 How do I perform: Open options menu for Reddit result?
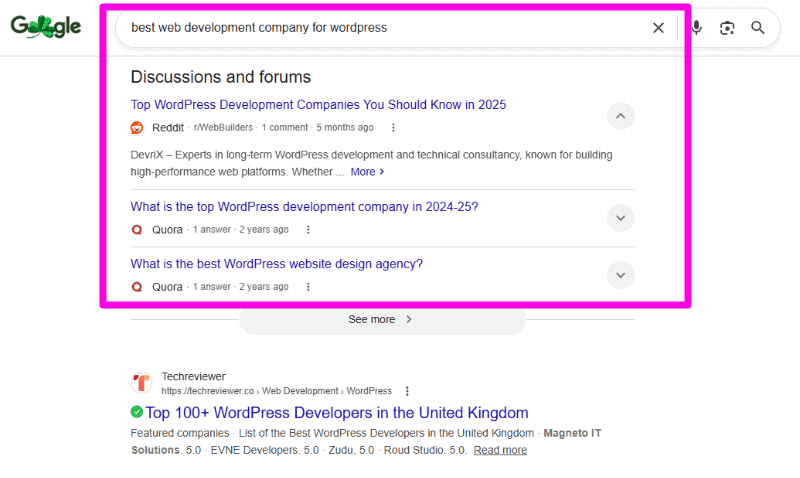click(393, 128)
